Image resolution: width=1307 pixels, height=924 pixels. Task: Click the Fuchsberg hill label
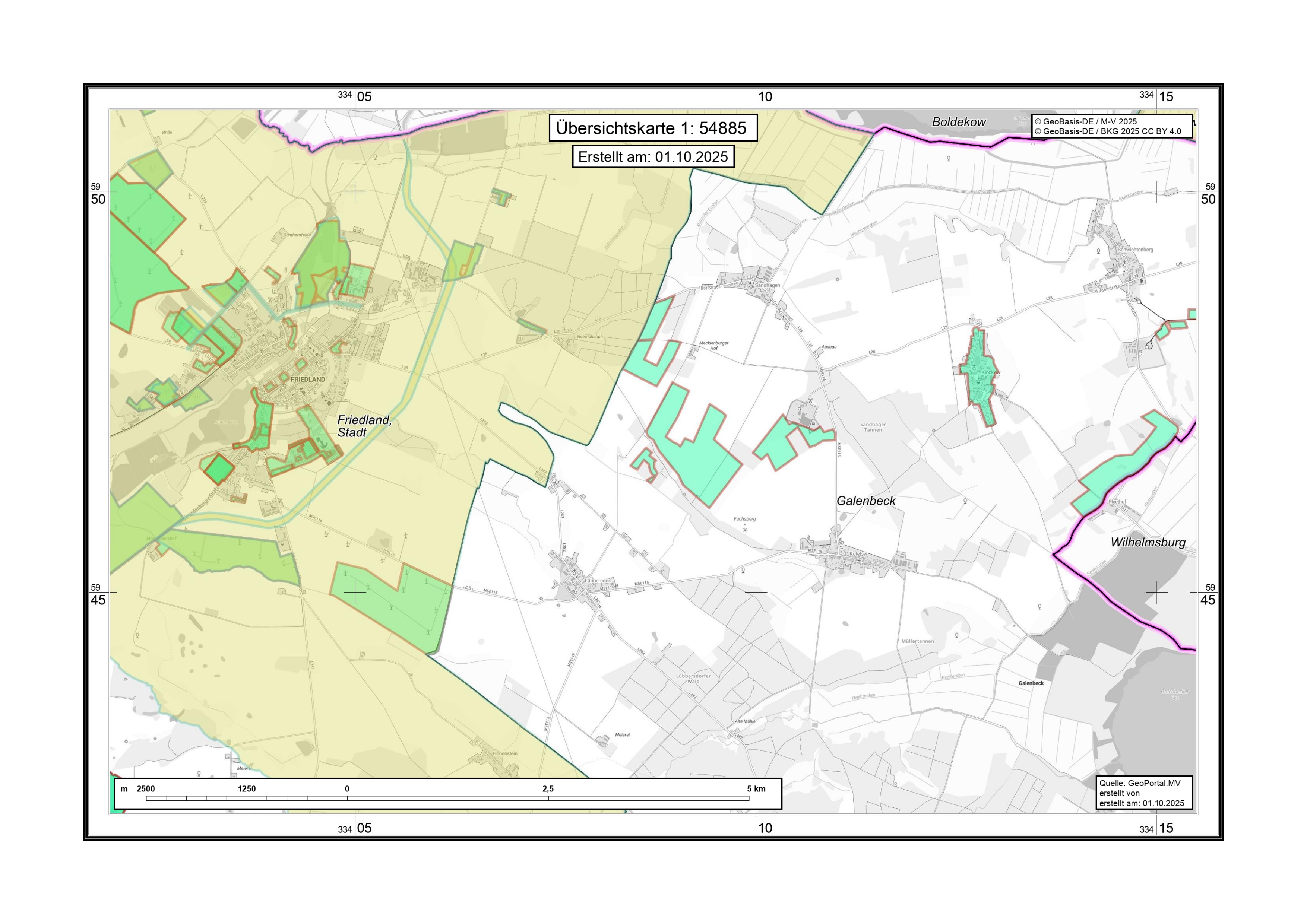[x=744, y=519]
